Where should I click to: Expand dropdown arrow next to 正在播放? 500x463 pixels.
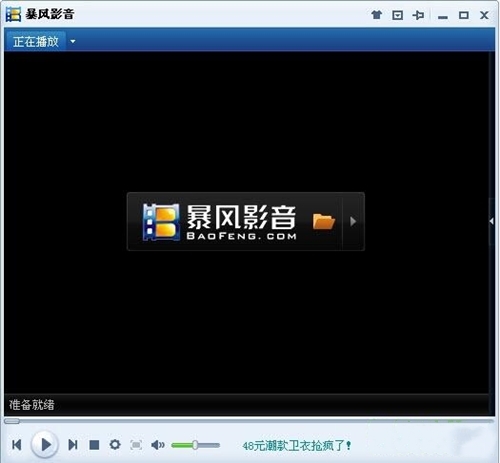click(x=73, y=42)
